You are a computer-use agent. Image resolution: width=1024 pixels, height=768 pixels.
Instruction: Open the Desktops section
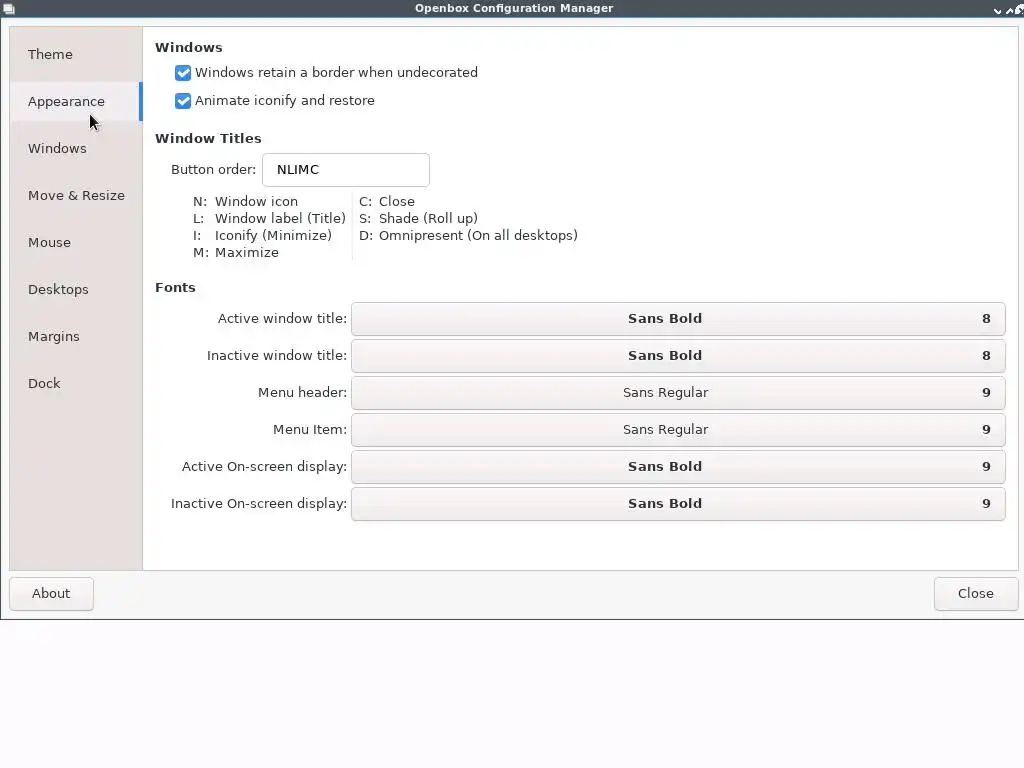point(76,289)
